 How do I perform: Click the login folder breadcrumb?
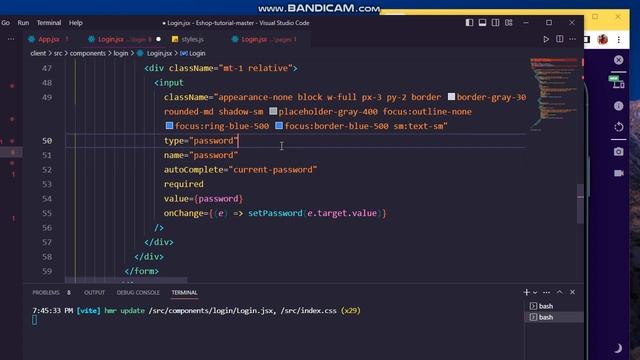pyautogui.click(x=121, y=53)
